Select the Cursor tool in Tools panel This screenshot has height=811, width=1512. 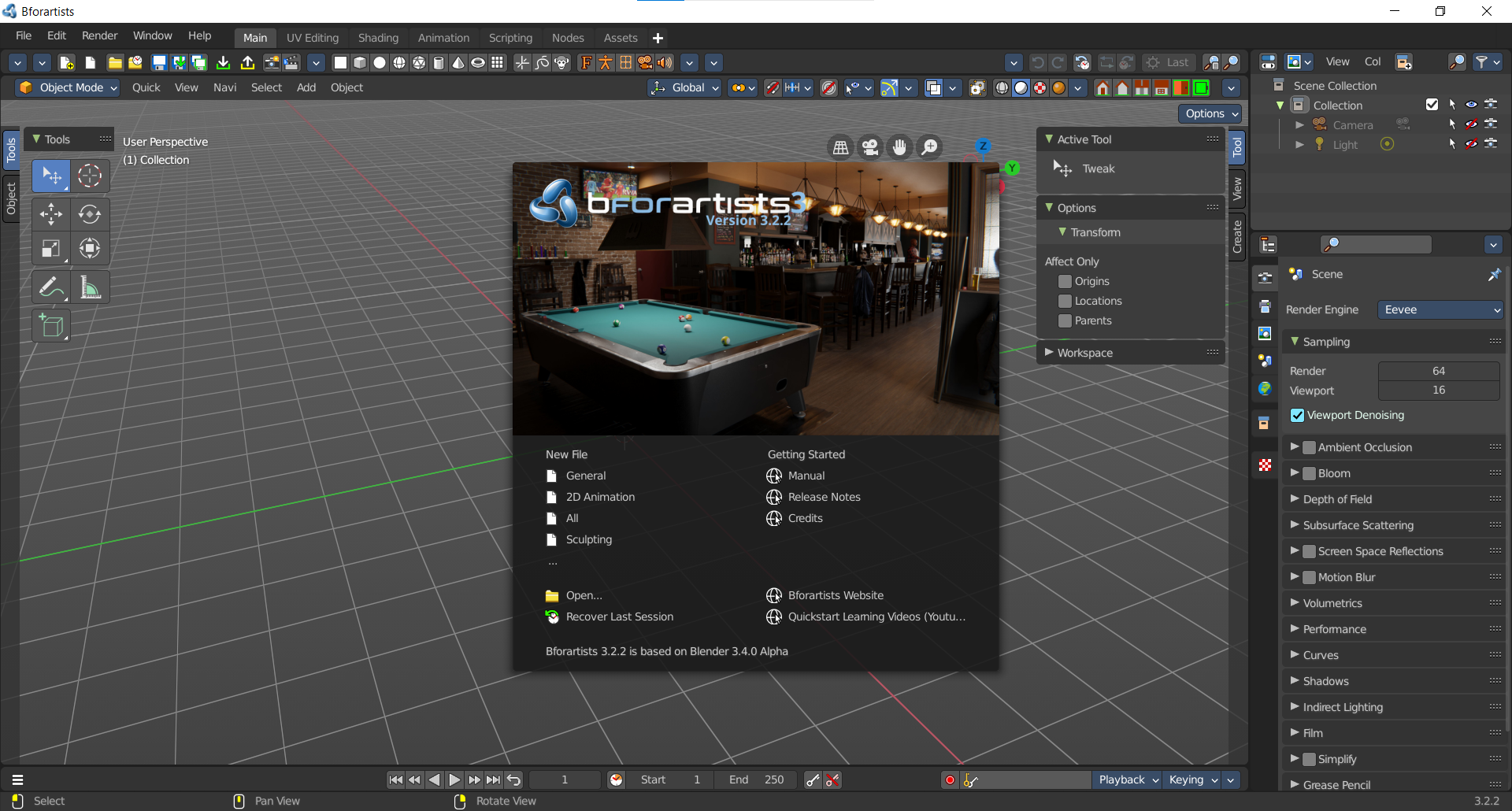pos(90,176)
